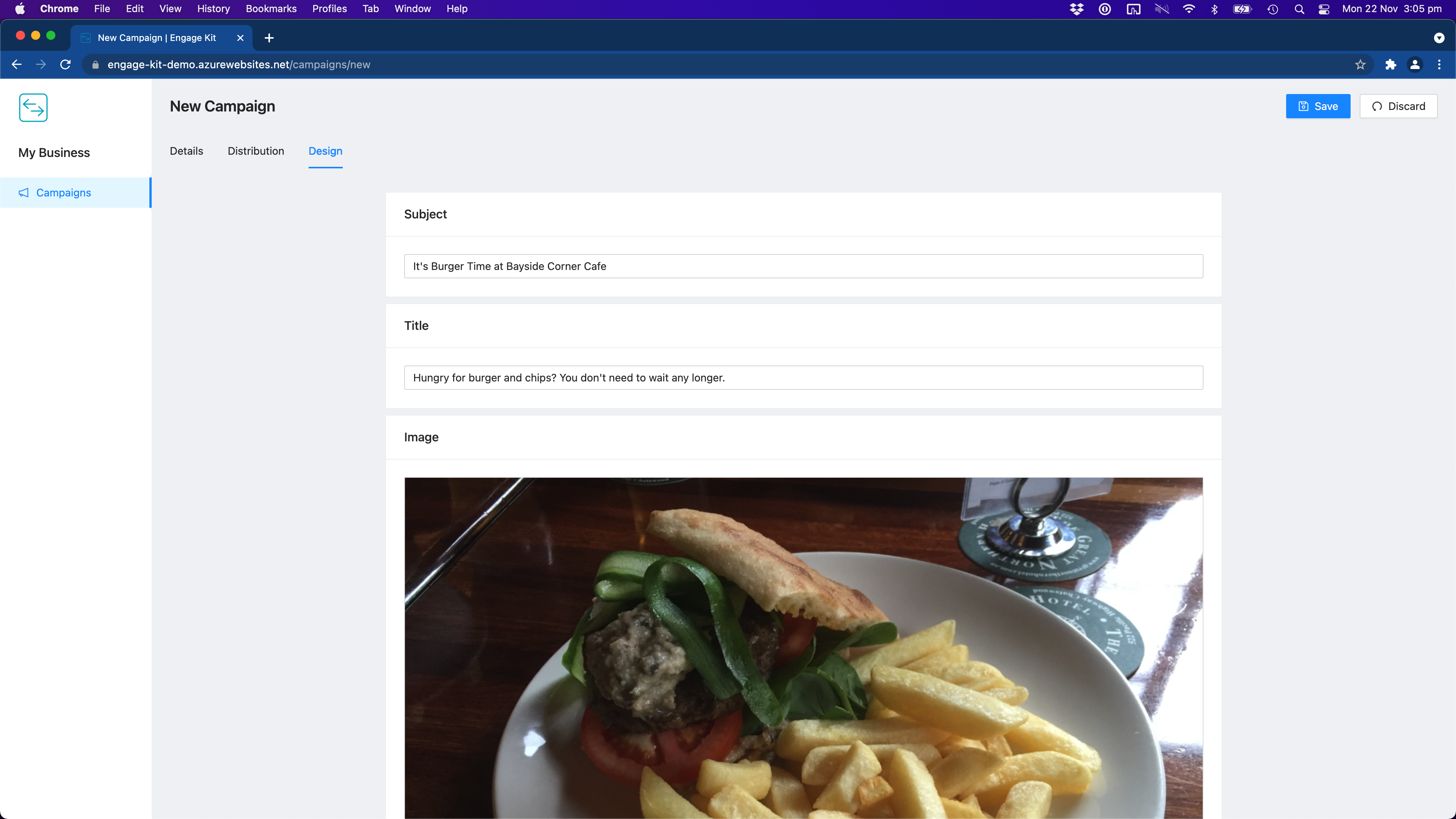Screen dimensions: 1456x819
Task: Open Campaigns in the sidebar
Action: pos(63,193)
